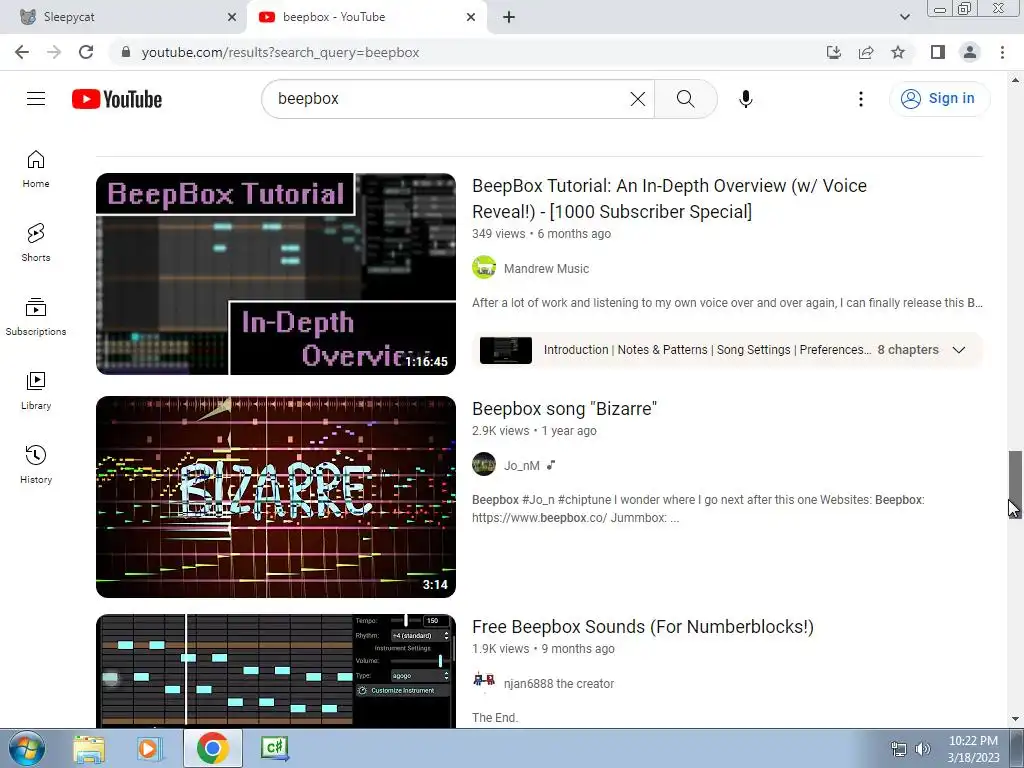
Task: Open volume control in system tray
Action: click(x=923, y=749)
